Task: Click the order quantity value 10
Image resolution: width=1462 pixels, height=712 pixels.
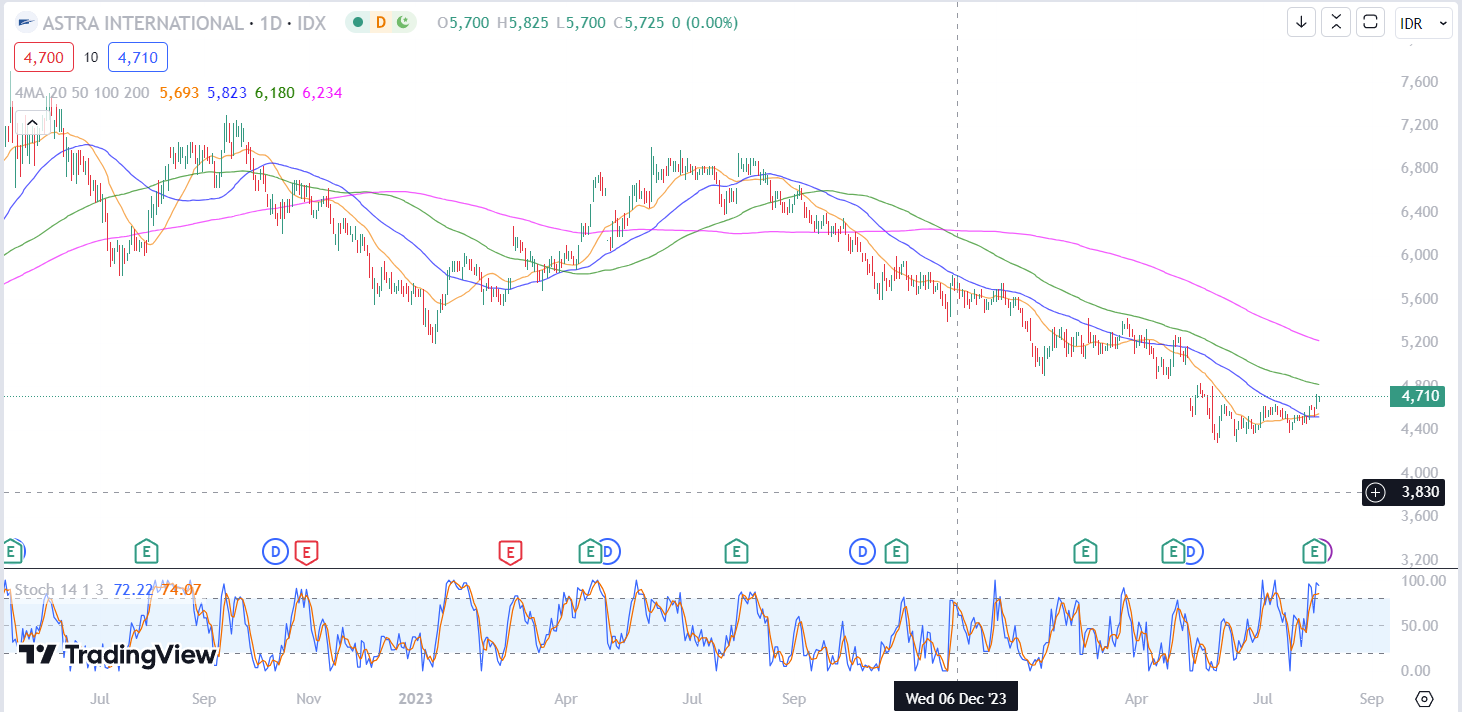Action: pos(90,58)
